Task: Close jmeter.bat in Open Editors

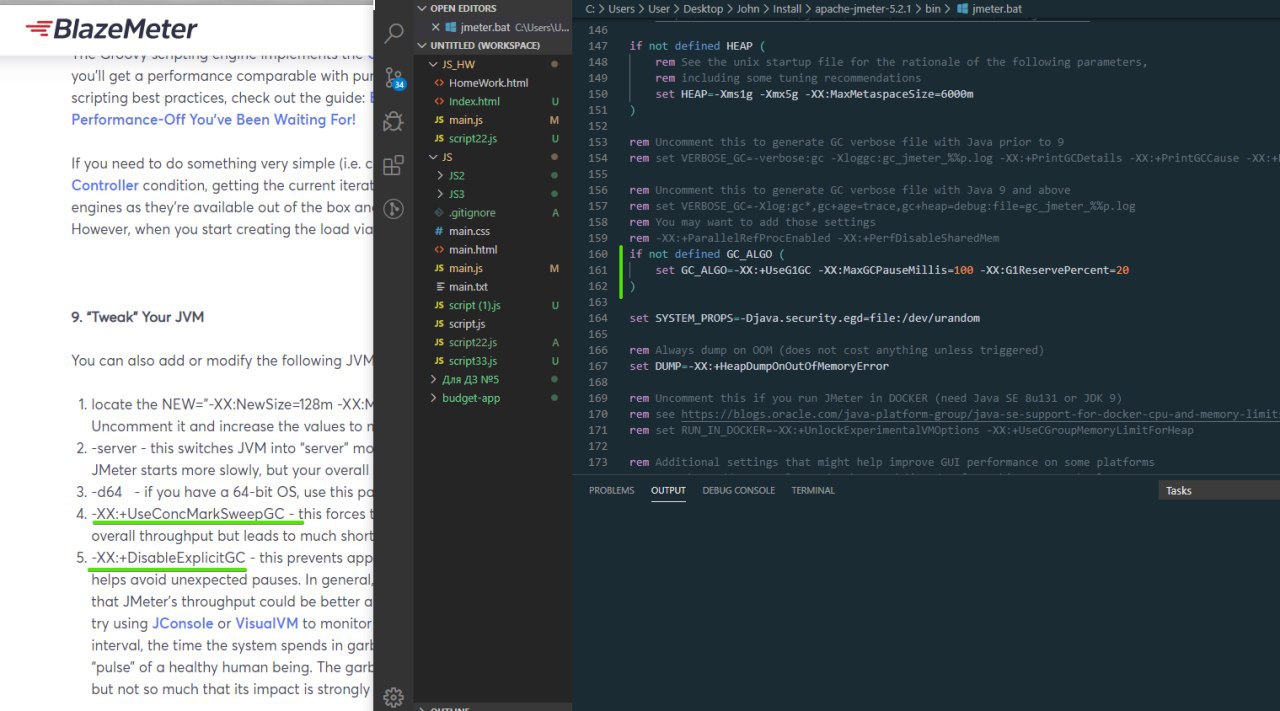Action: click(x=436, y=27)
